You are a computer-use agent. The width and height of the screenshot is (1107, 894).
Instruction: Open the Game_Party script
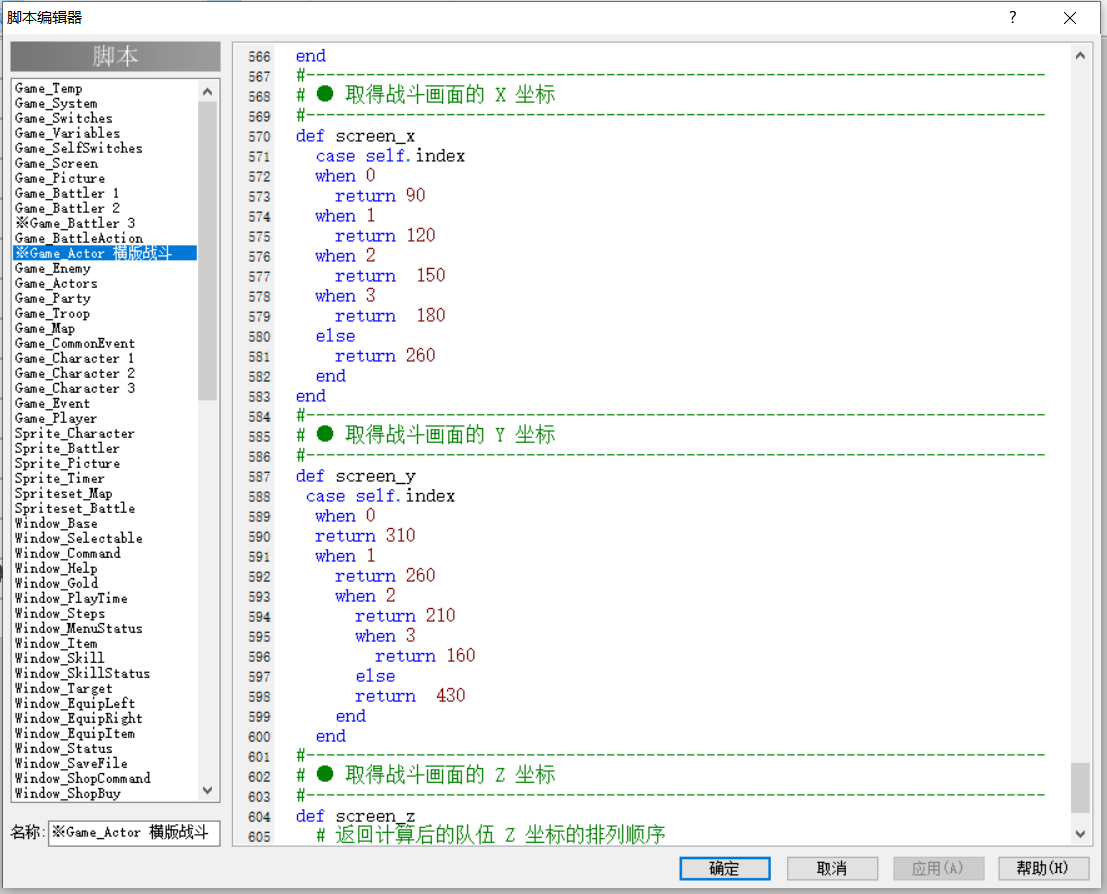[x=53, y=298]
